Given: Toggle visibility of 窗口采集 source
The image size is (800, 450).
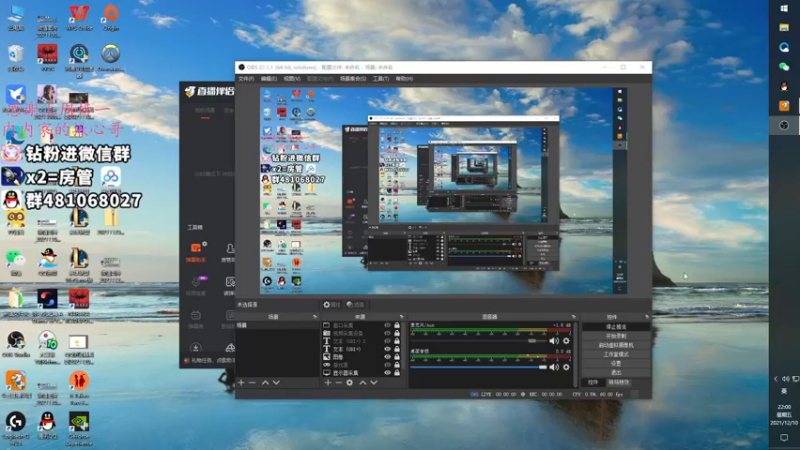Looking at the screenshot, I should (387, 325).
